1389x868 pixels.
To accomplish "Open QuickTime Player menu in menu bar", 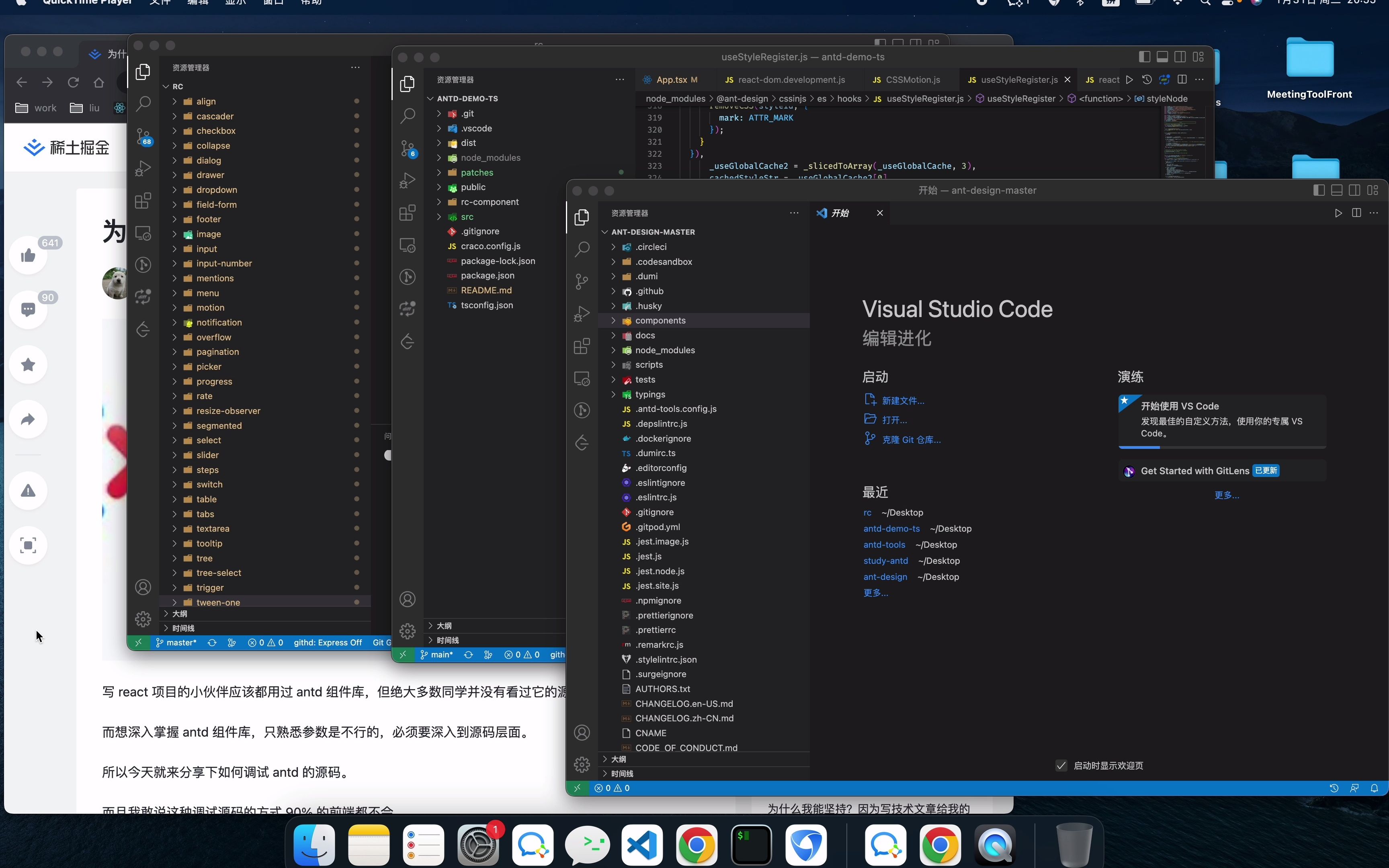I will click(x=87, y=2).
